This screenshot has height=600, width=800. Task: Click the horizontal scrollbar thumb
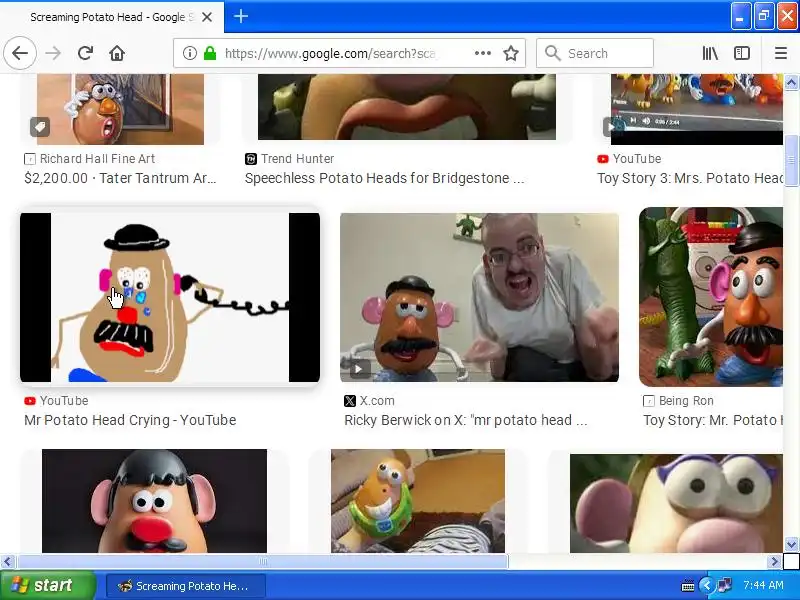[263, 562]
